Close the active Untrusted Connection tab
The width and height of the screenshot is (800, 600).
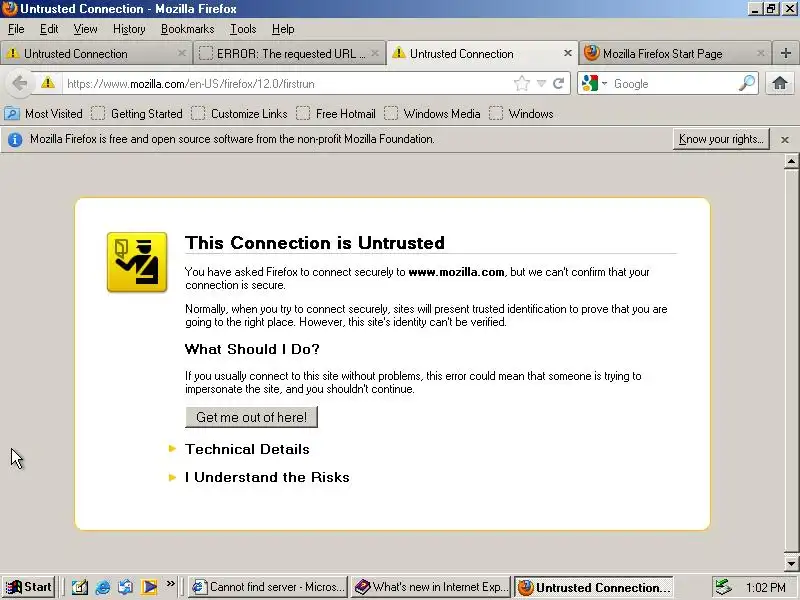point(567,53)
